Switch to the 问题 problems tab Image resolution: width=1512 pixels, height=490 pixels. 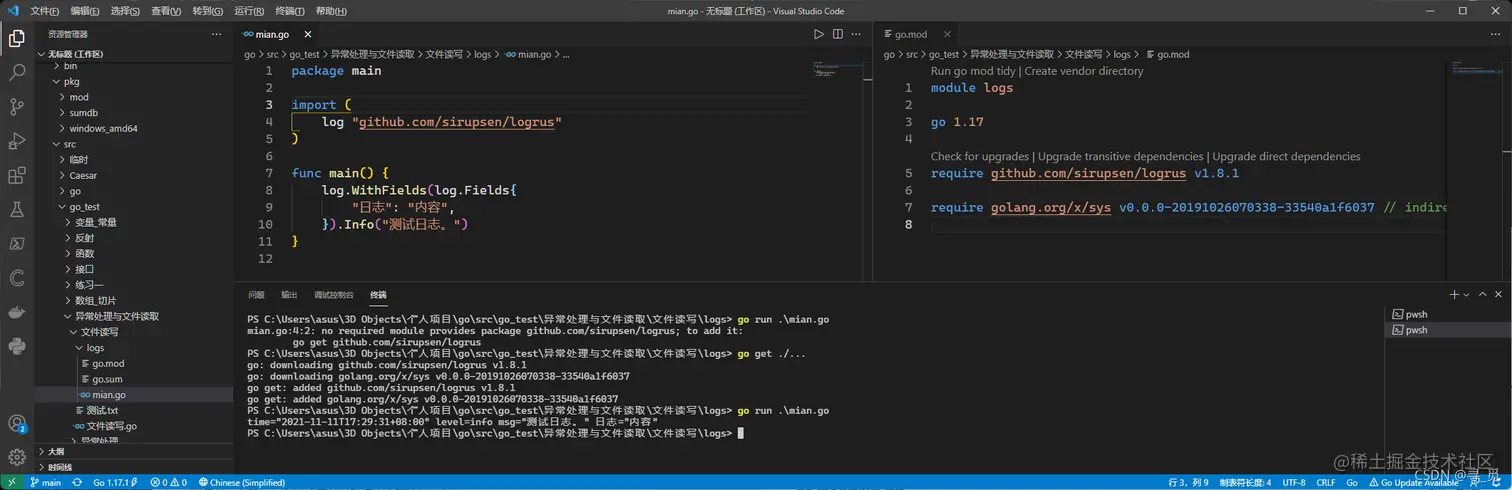tap(256, 295)
